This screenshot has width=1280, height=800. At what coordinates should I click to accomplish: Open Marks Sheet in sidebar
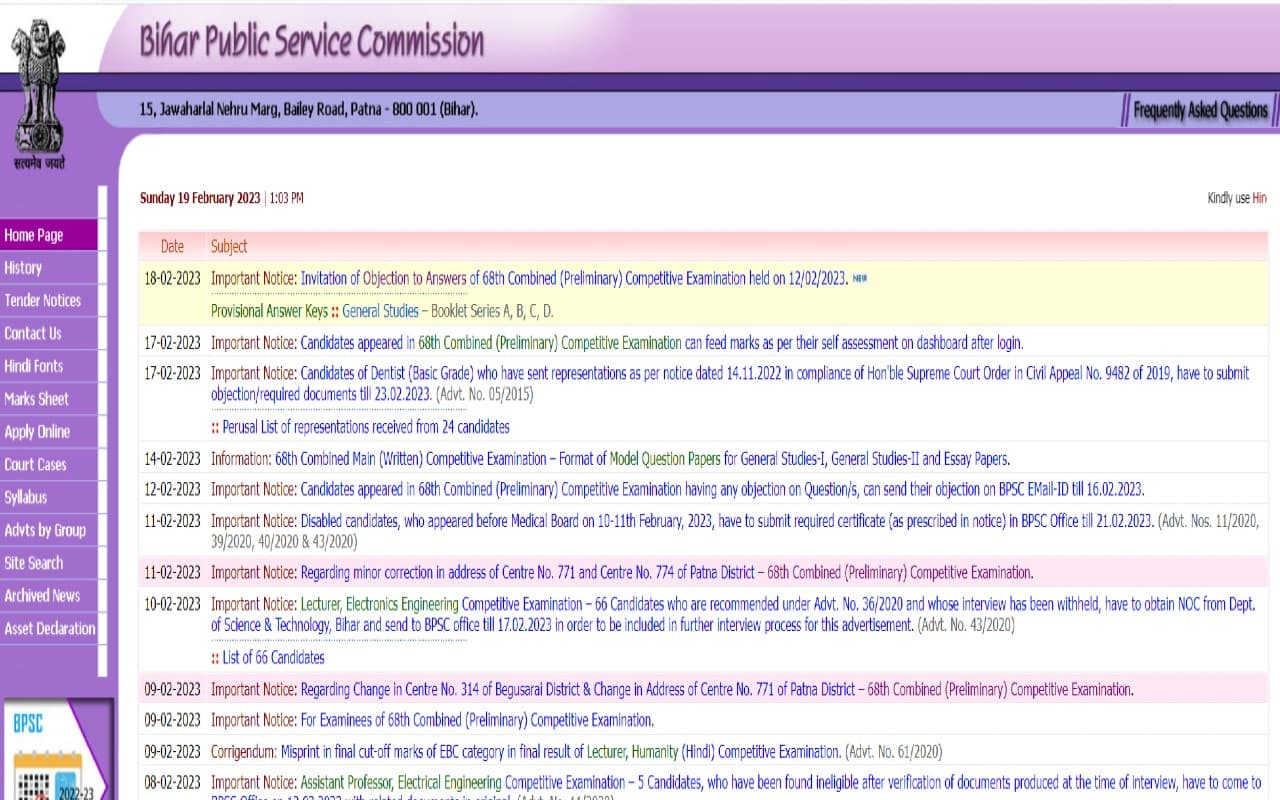pyautogui.click(x=36, y=399)
